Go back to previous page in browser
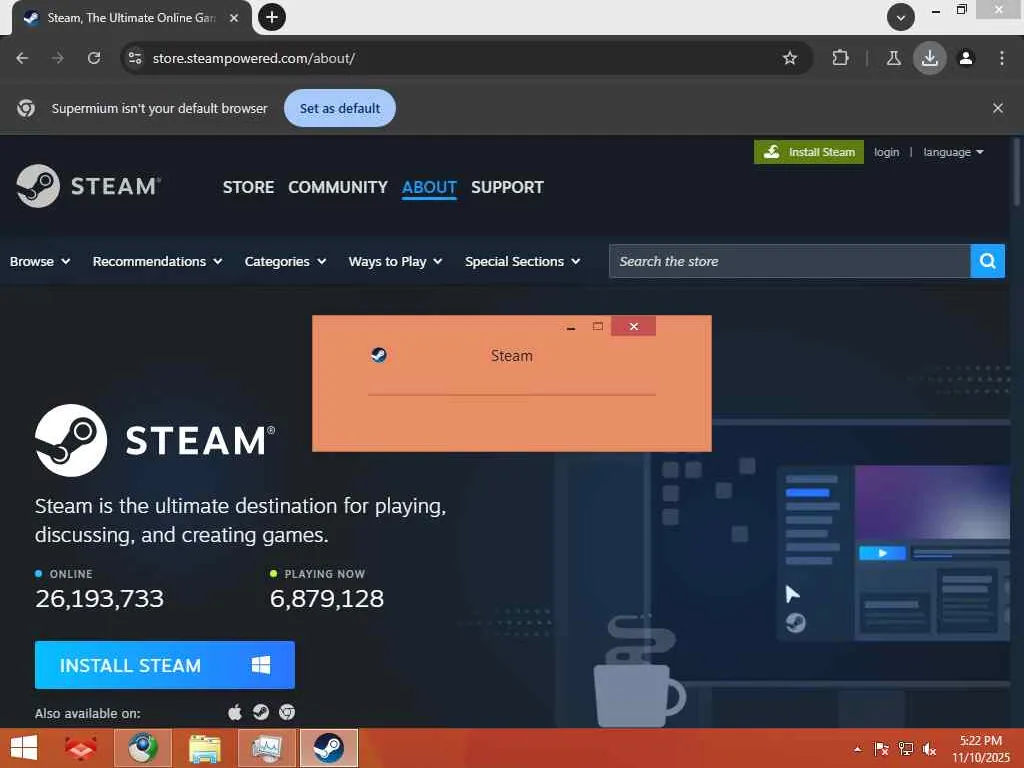 (22, 58)
